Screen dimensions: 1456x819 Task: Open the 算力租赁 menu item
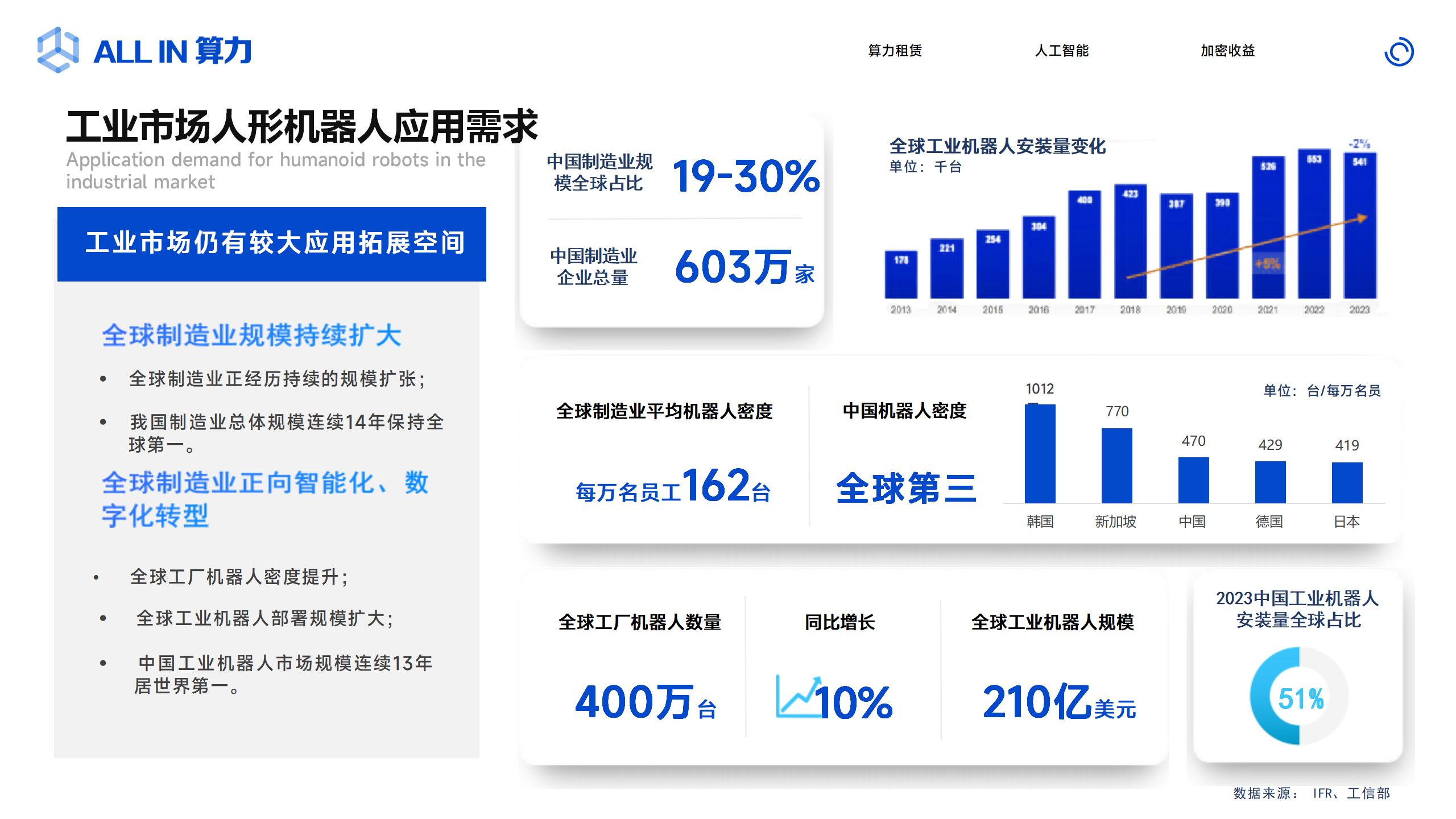pos(895,51)
